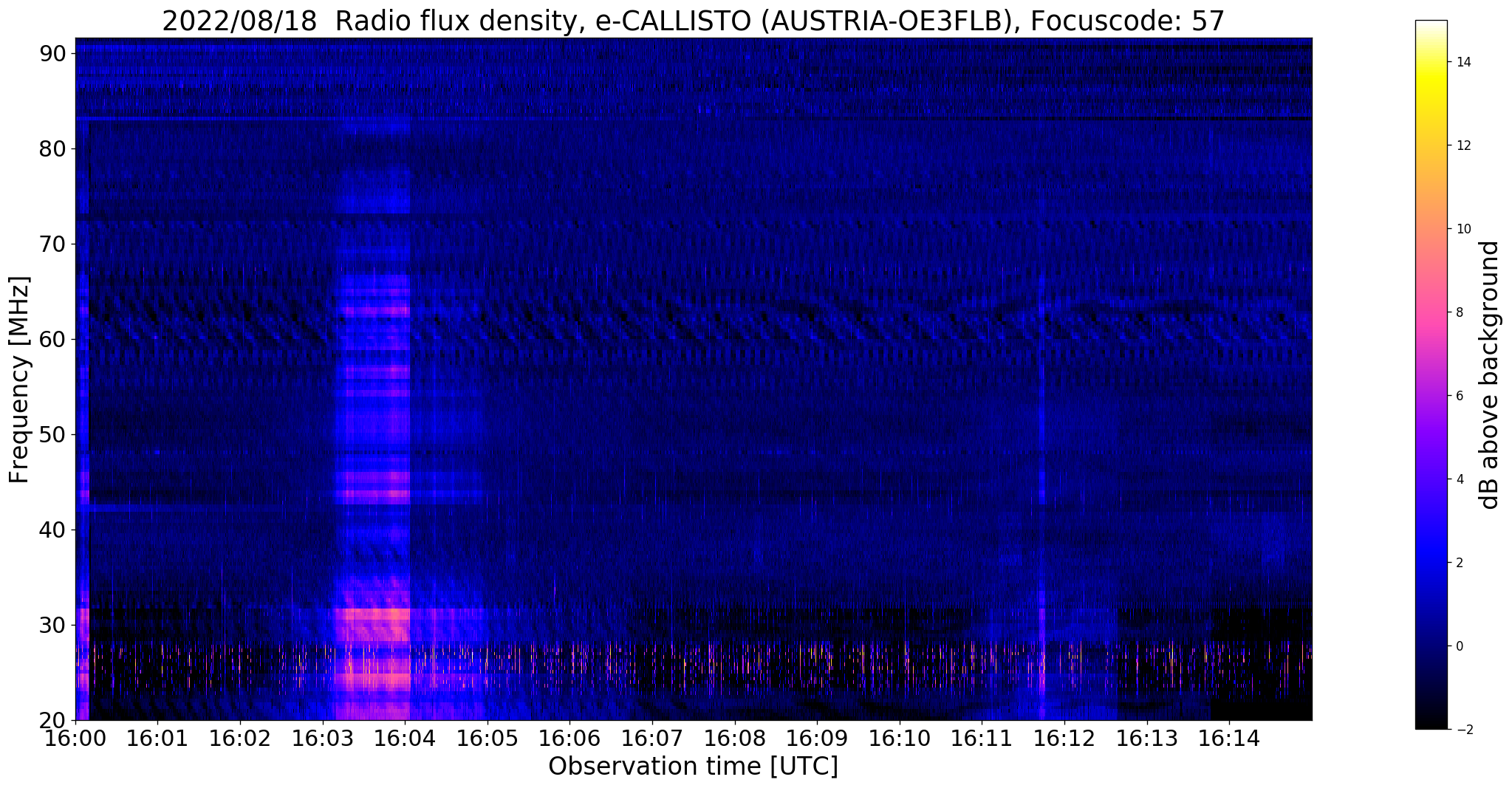Viewport: 1512px width, 788px height.
Task: Click the 40 MHz frequency tick label
Action: point(52,530)
